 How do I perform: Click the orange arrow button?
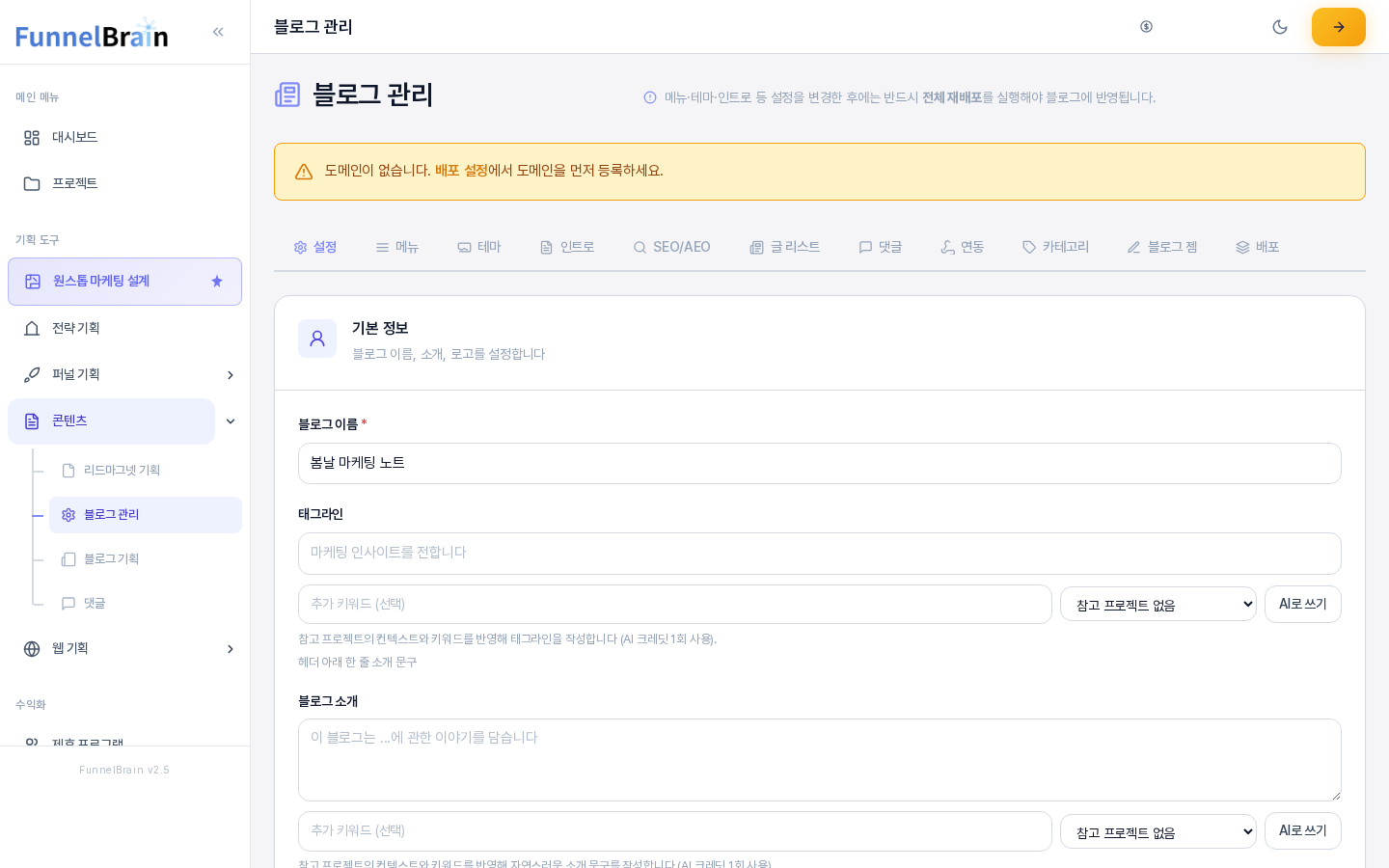point(1339,27)
